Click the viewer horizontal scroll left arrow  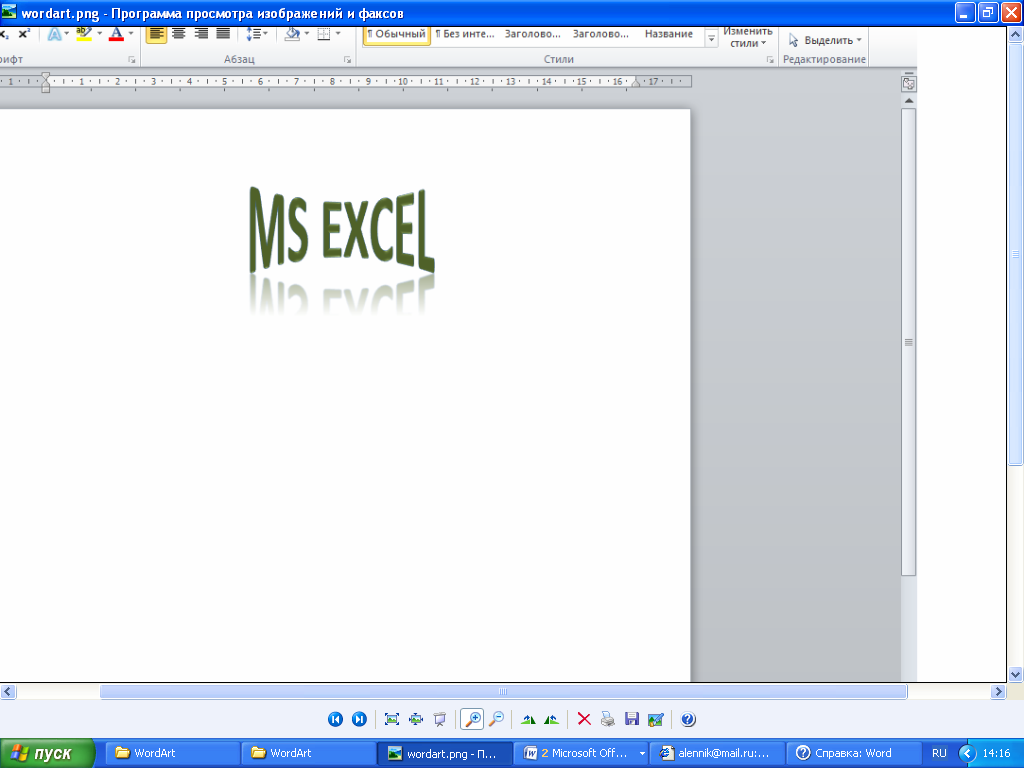coord(8,692)
